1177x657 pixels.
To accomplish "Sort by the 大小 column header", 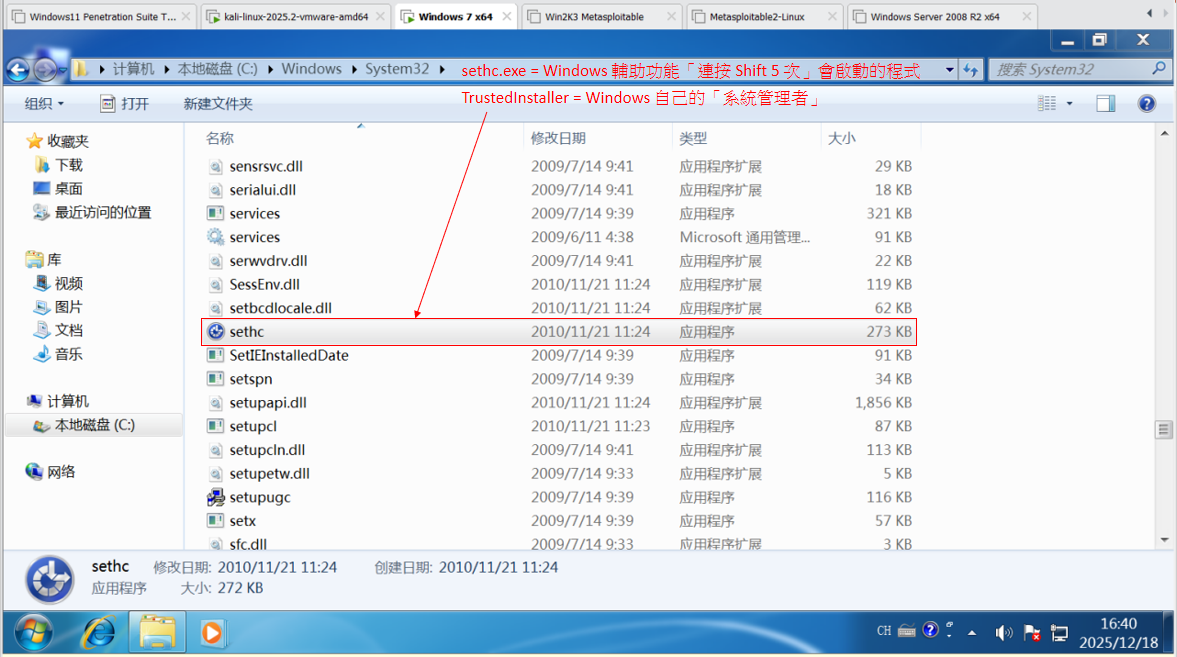I will coord(871,138).
